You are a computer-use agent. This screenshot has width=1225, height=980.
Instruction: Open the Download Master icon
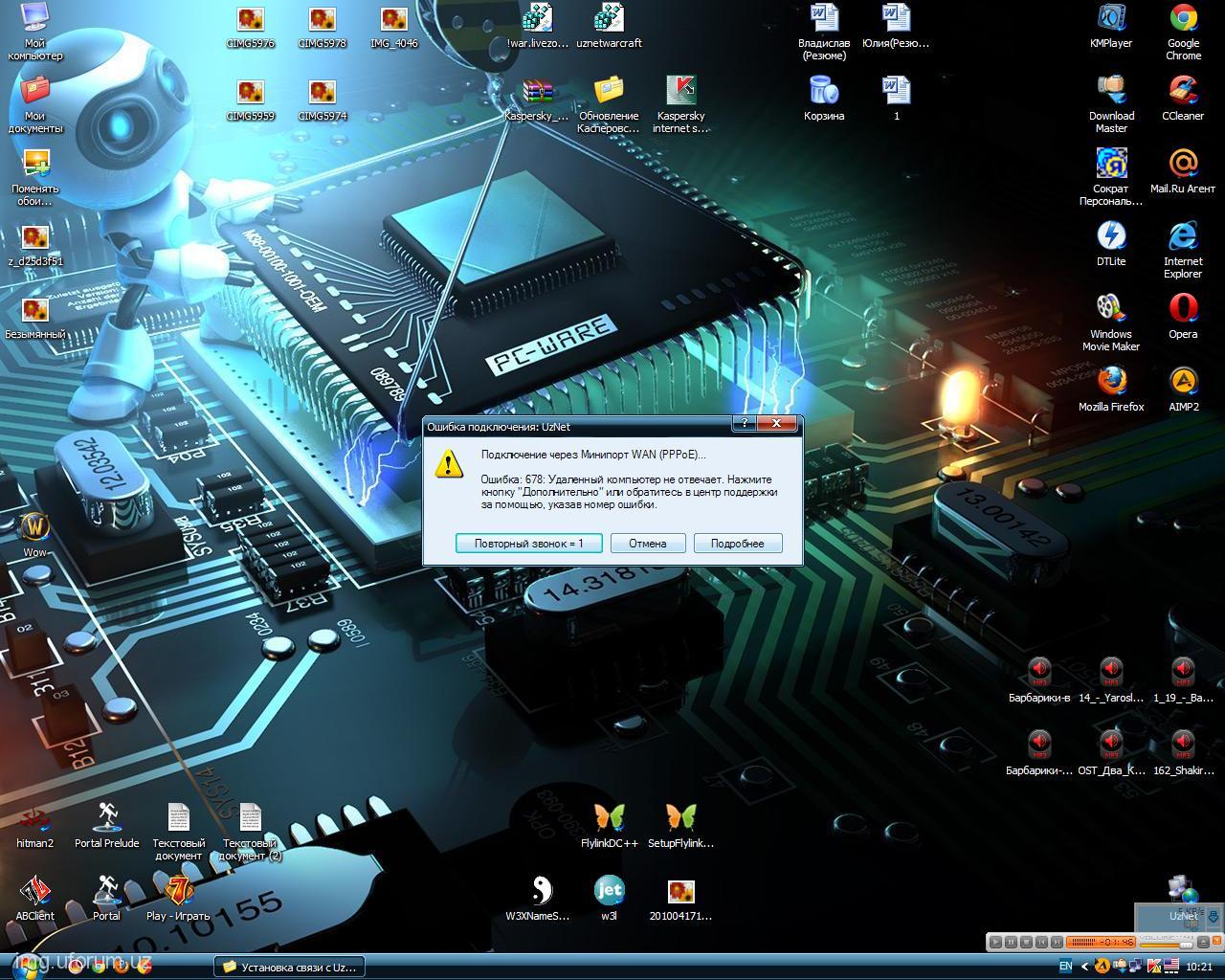click(x=1111, y=104)
